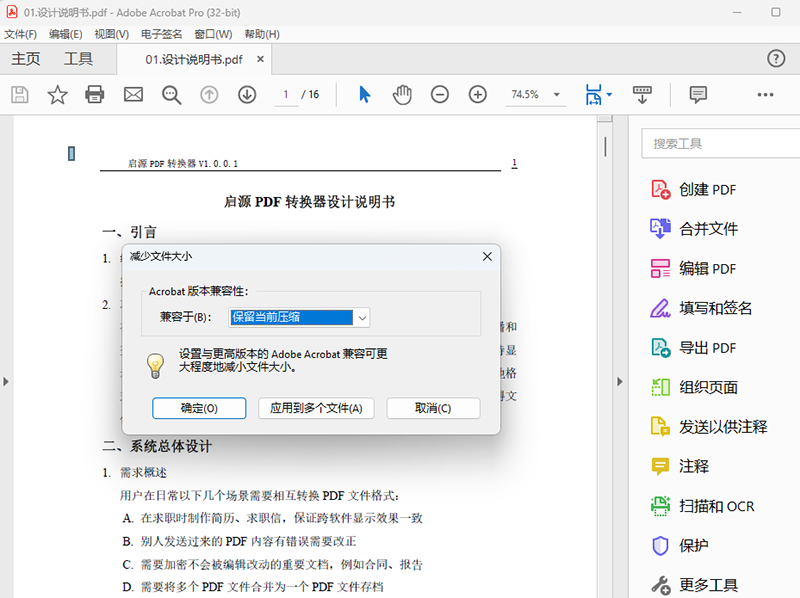Viewport: 800px width, 598px height.
Task: Open the Protect (保护) tool
Action: (x=680, y=545)
